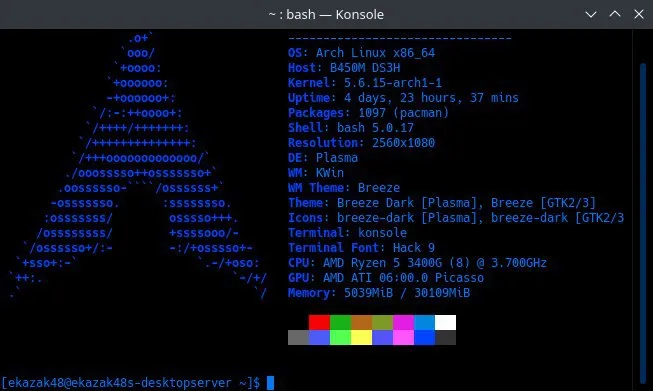This screenshot has height=391, width=653.
Task: Click the red color block
Action: pyautogui.click(x=319, y=322)
